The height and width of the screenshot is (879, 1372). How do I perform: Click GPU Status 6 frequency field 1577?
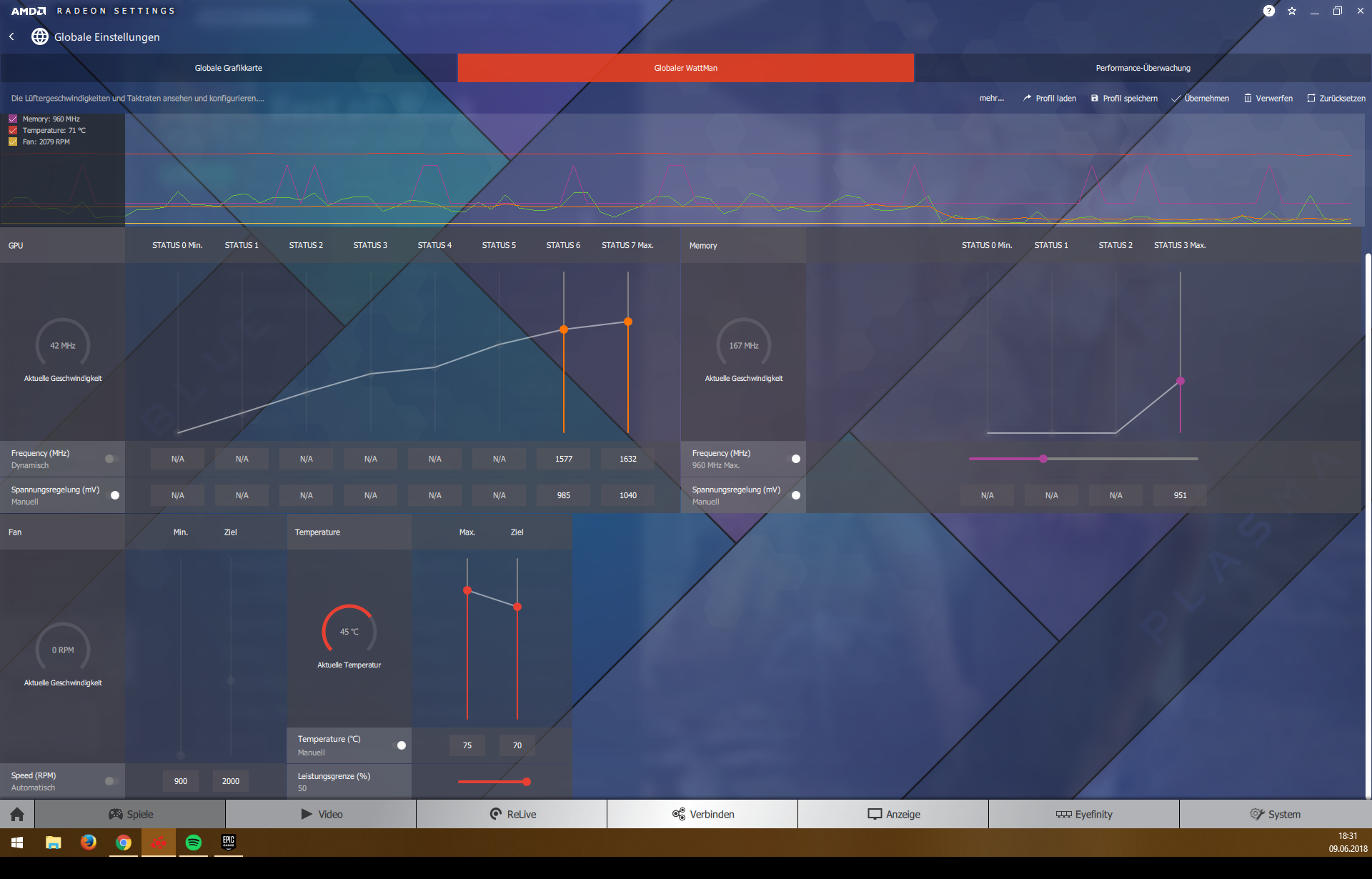[564, 459]
